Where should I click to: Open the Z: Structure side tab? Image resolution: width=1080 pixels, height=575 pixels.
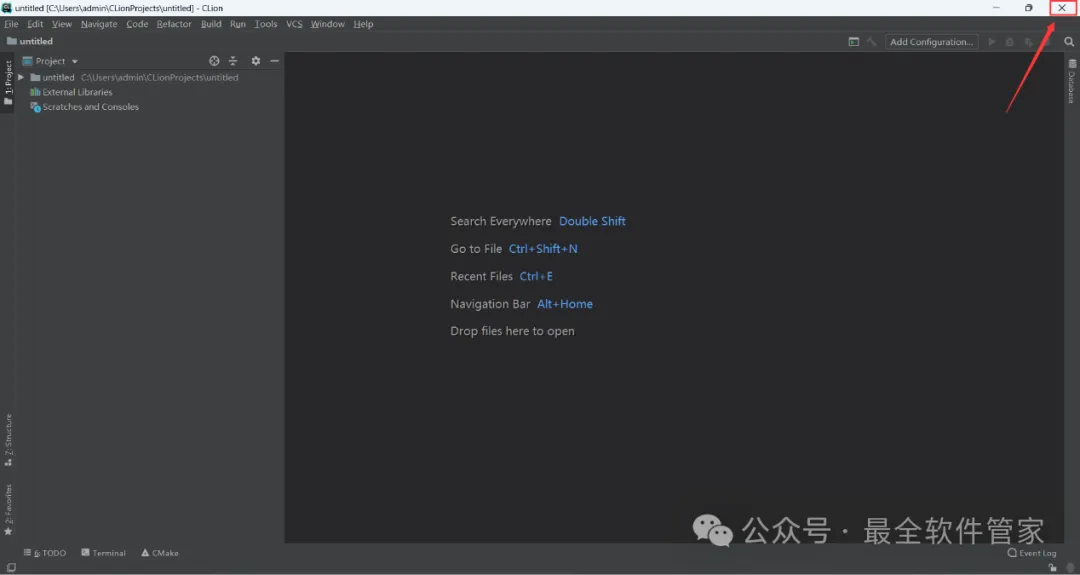coord(8,439)
